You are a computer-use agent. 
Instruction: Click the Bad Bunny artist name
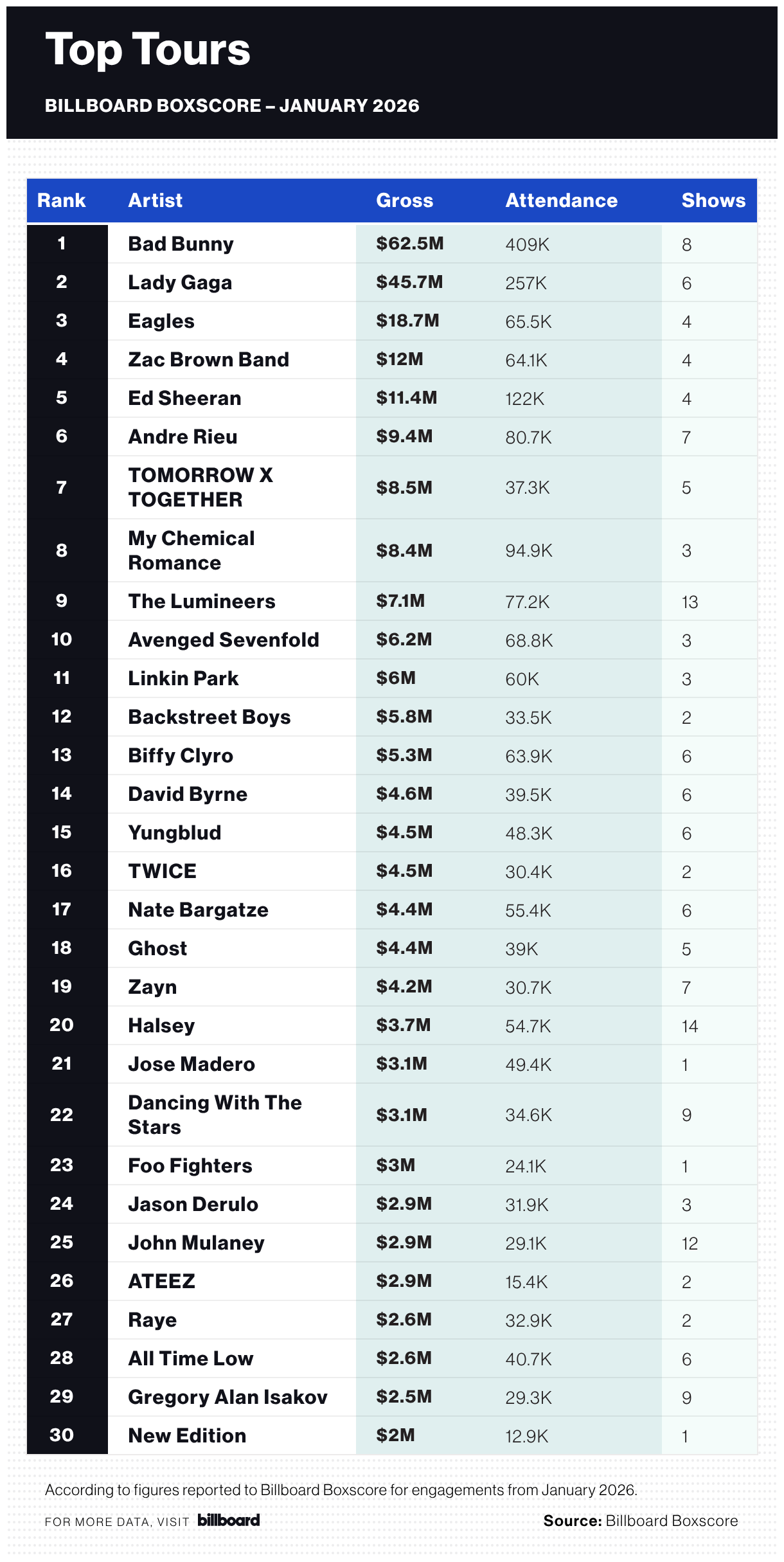[x=181, y=244]
